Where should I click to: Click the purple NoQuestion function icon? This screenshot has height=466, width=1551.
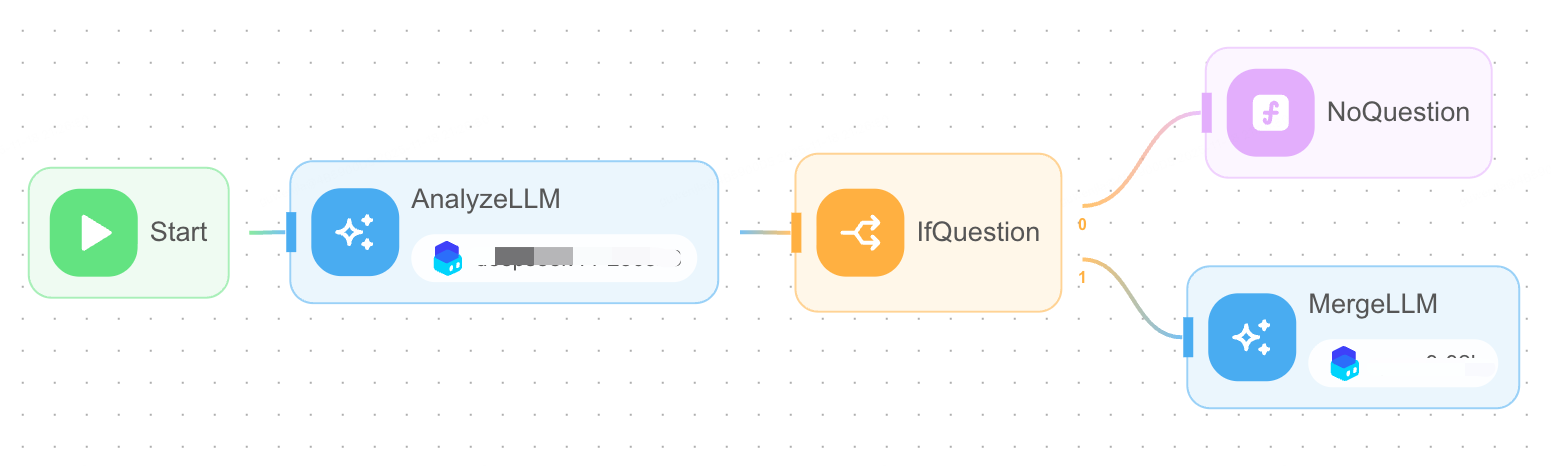(1270, 112)
